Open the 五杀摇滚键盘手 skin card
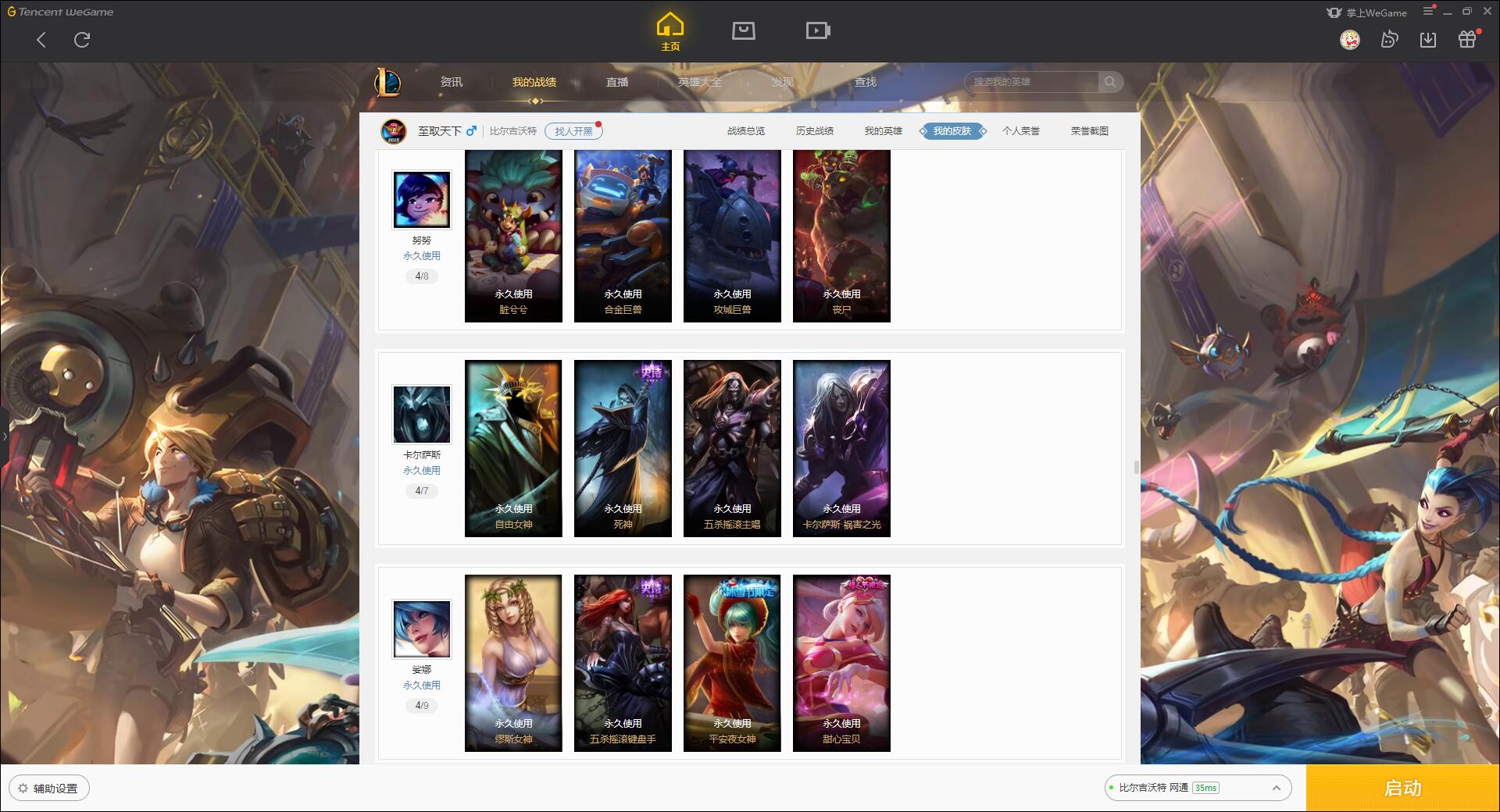Viewport: 1500px width, 812px height. pos(623,663)
